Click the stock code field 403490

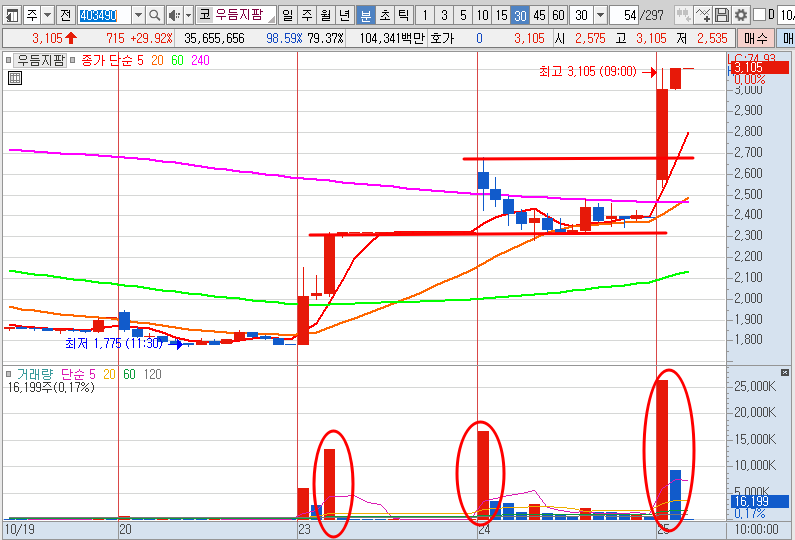pyautogui.click(x=103, y=16)
